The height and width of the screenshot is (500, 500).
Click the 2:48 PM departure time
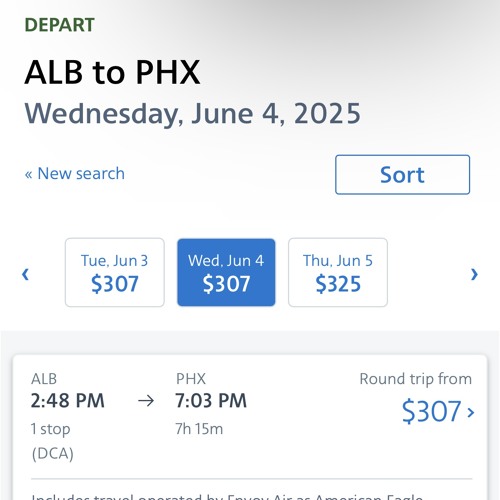point(68,400)
